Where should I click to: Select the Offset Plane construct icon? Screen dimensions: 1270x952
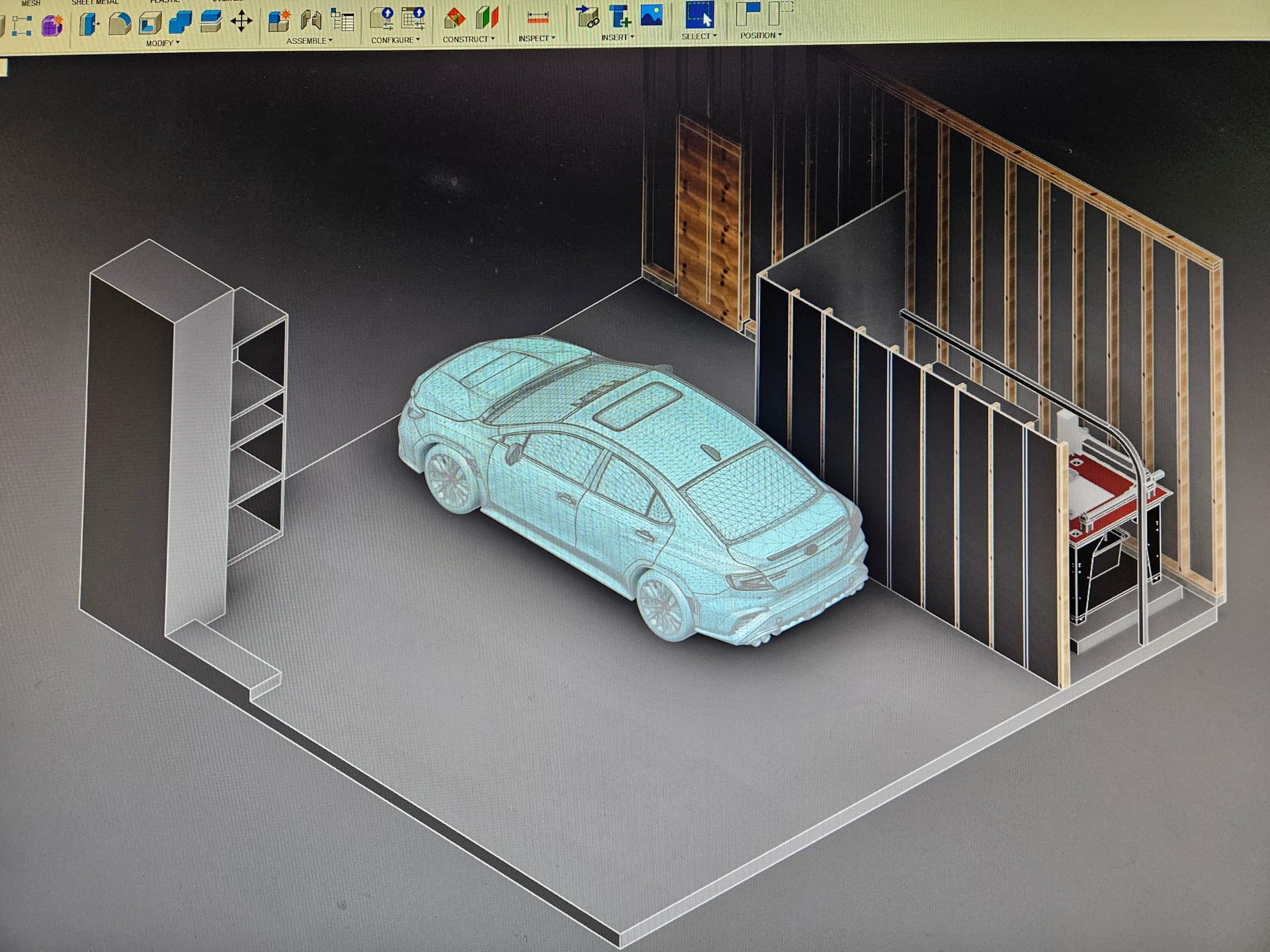(x=454, y=18)
